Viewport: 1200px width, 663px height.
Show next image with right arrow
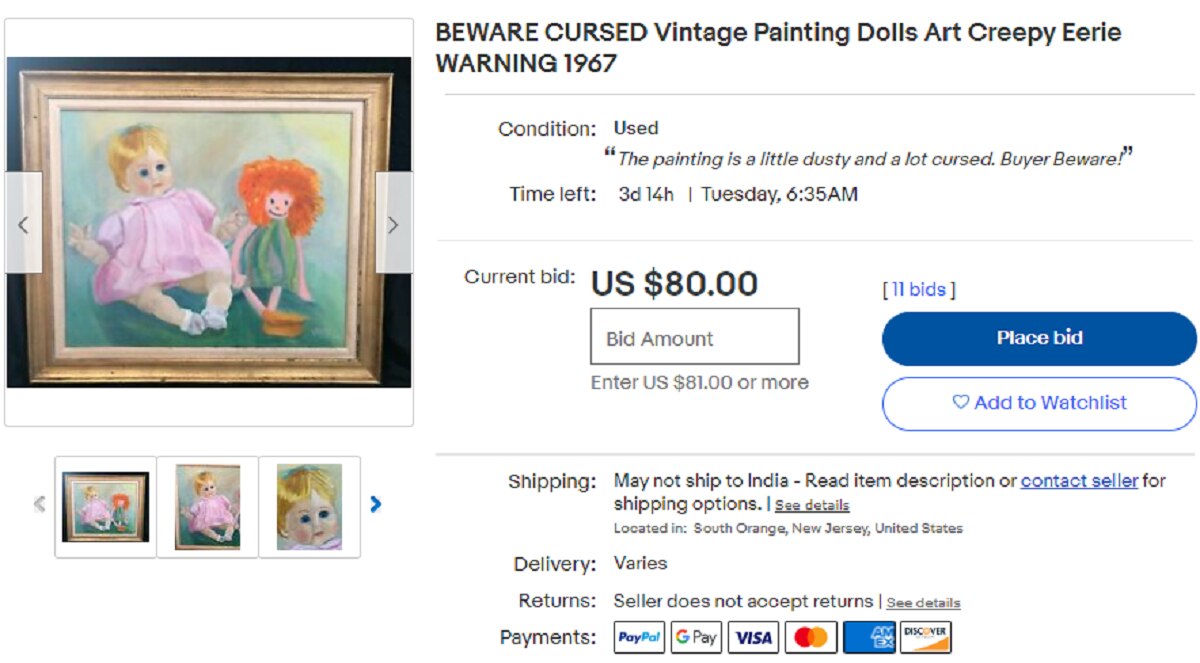click(x=393, y=224)
